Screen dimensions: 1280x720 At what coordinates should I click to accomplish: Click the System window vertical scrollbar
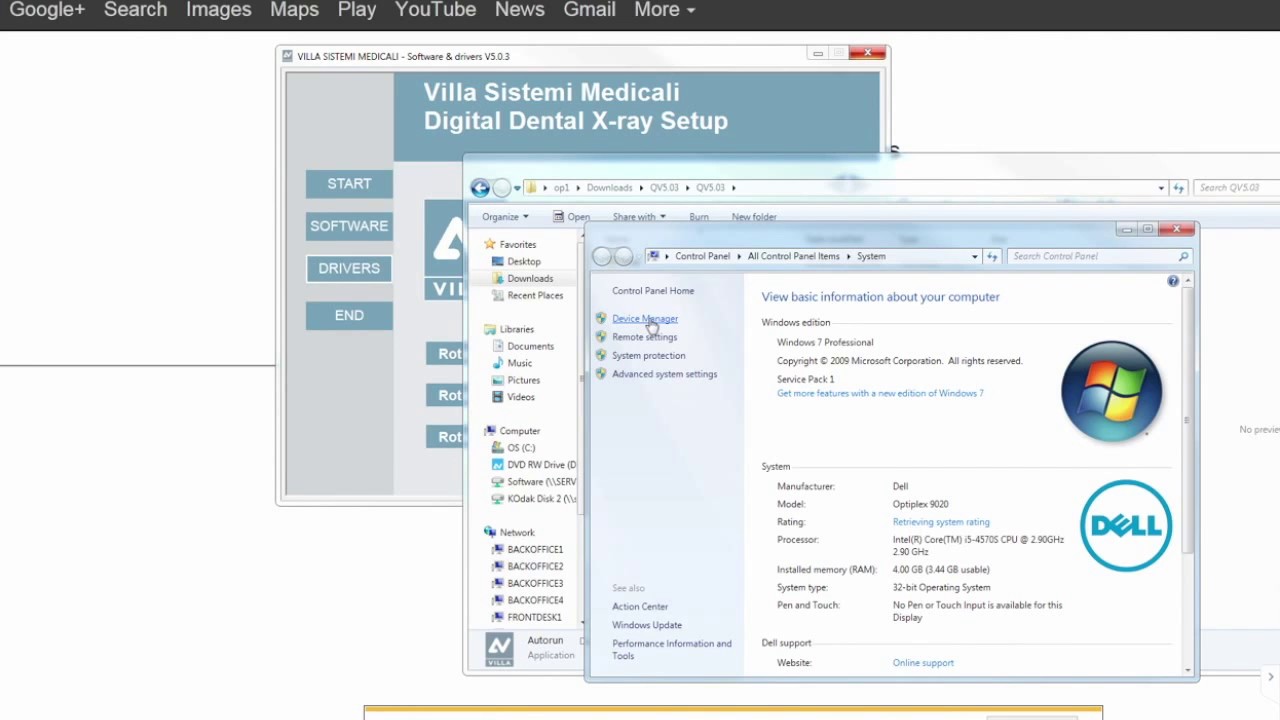1188,420
